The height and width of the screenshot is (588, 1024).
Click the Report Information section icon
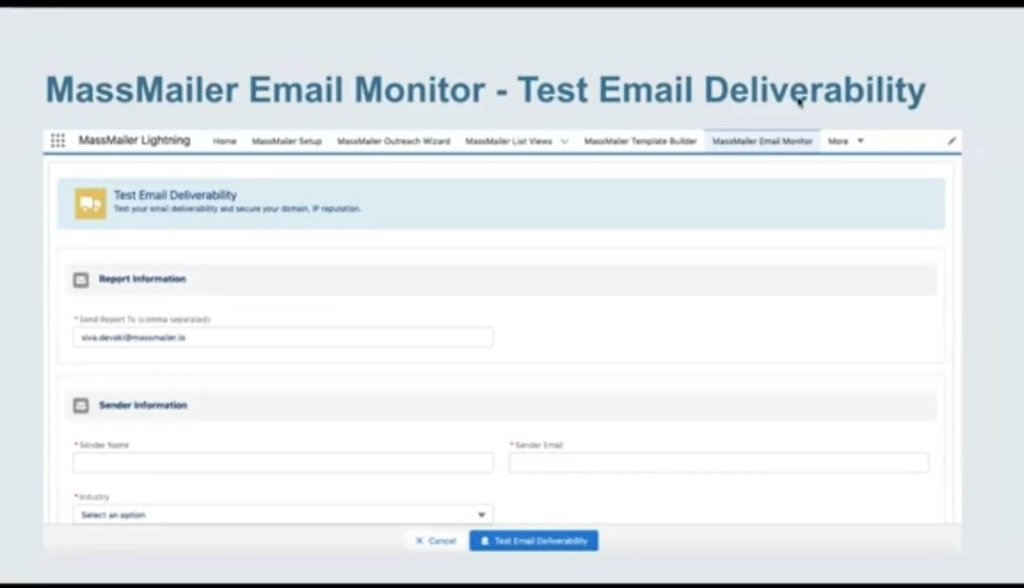[80, 279]
